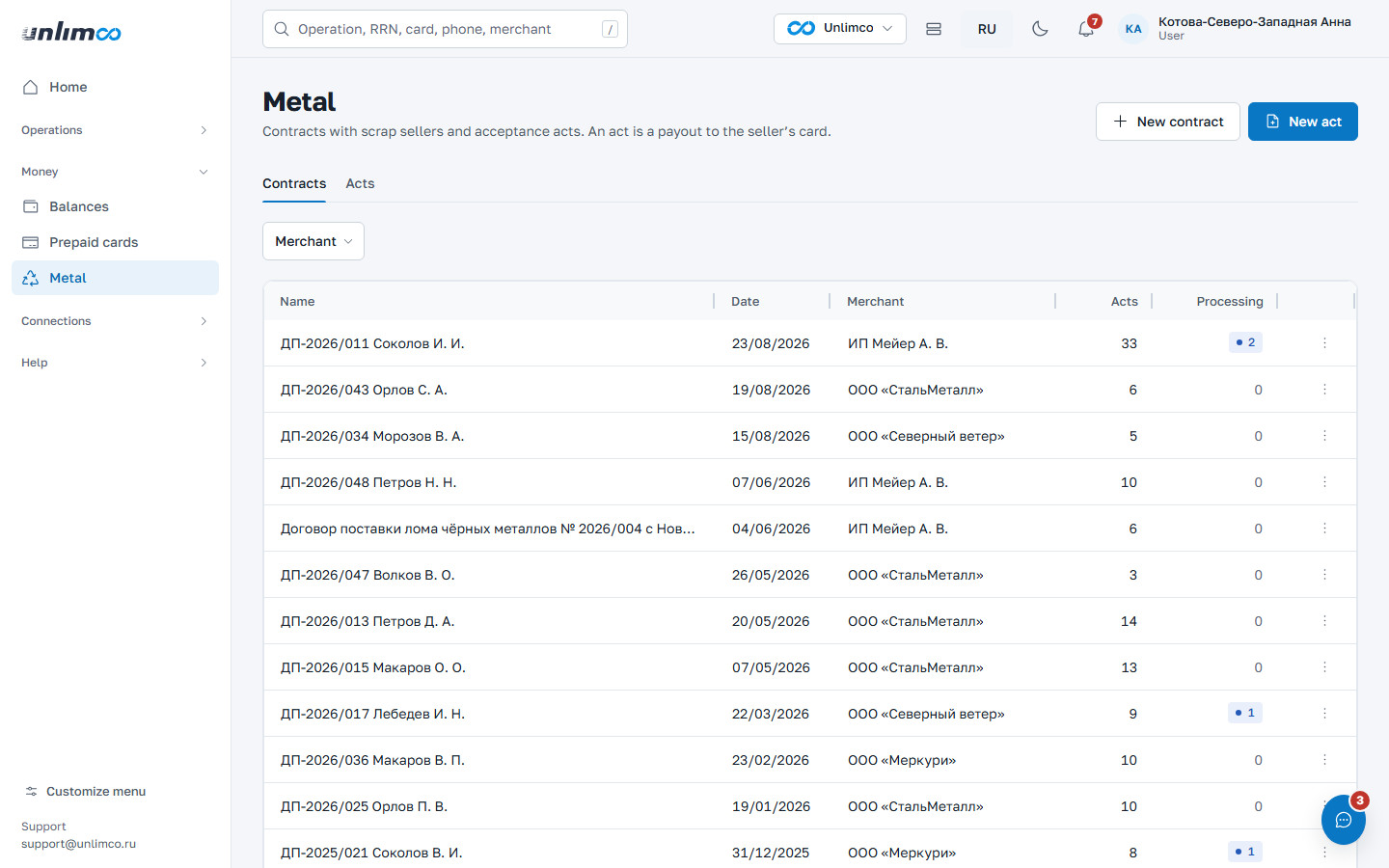
Task: Expand the Connections menu section
Action: tap(115, 321)
